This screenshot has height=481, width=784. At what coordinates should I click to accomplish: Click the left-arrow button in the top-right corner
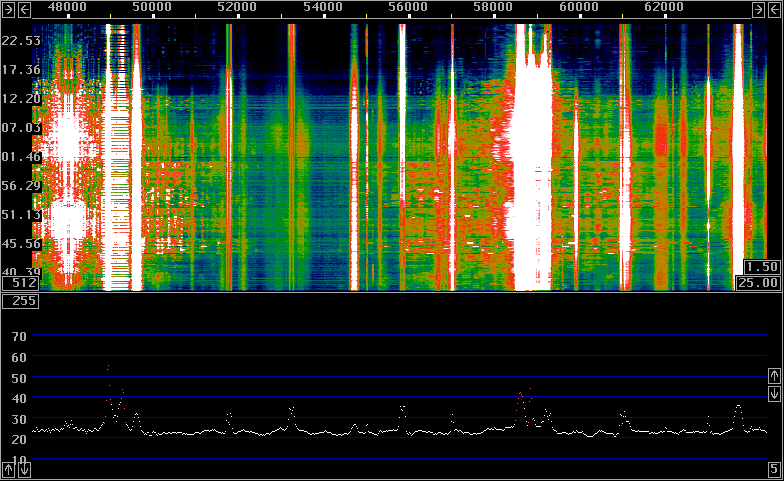774,9
